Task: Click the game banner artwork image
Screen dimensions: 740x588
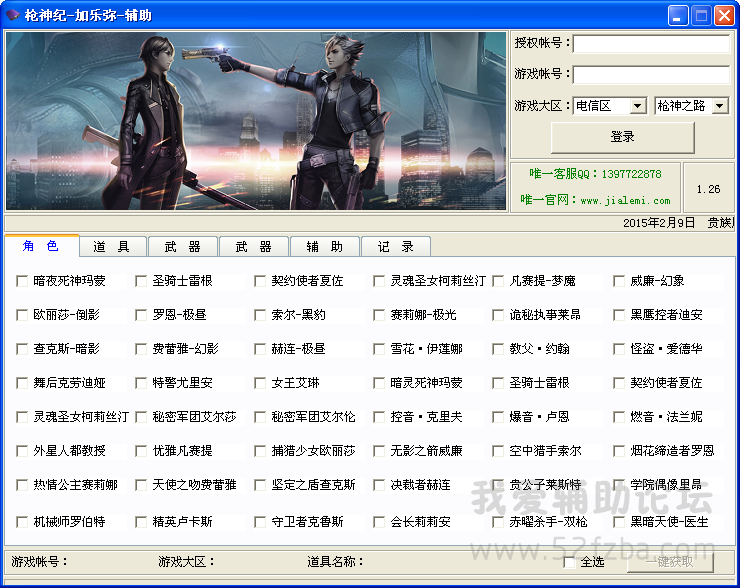Action: (x=256, y=121)
